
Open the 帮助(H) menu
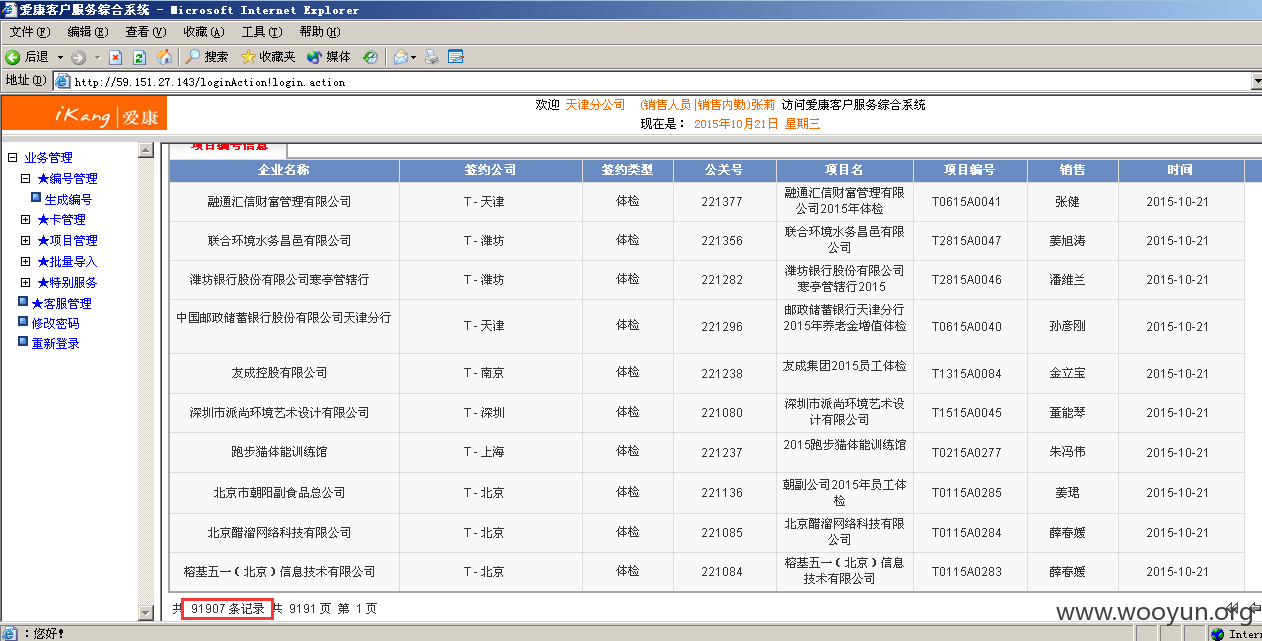pyautogui.click(x=320, y=32)
